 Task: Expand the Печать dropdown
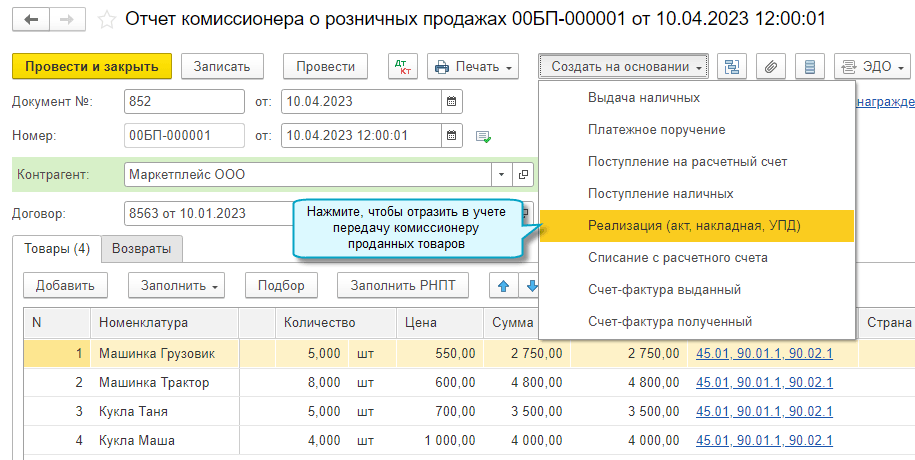(473, 67)
